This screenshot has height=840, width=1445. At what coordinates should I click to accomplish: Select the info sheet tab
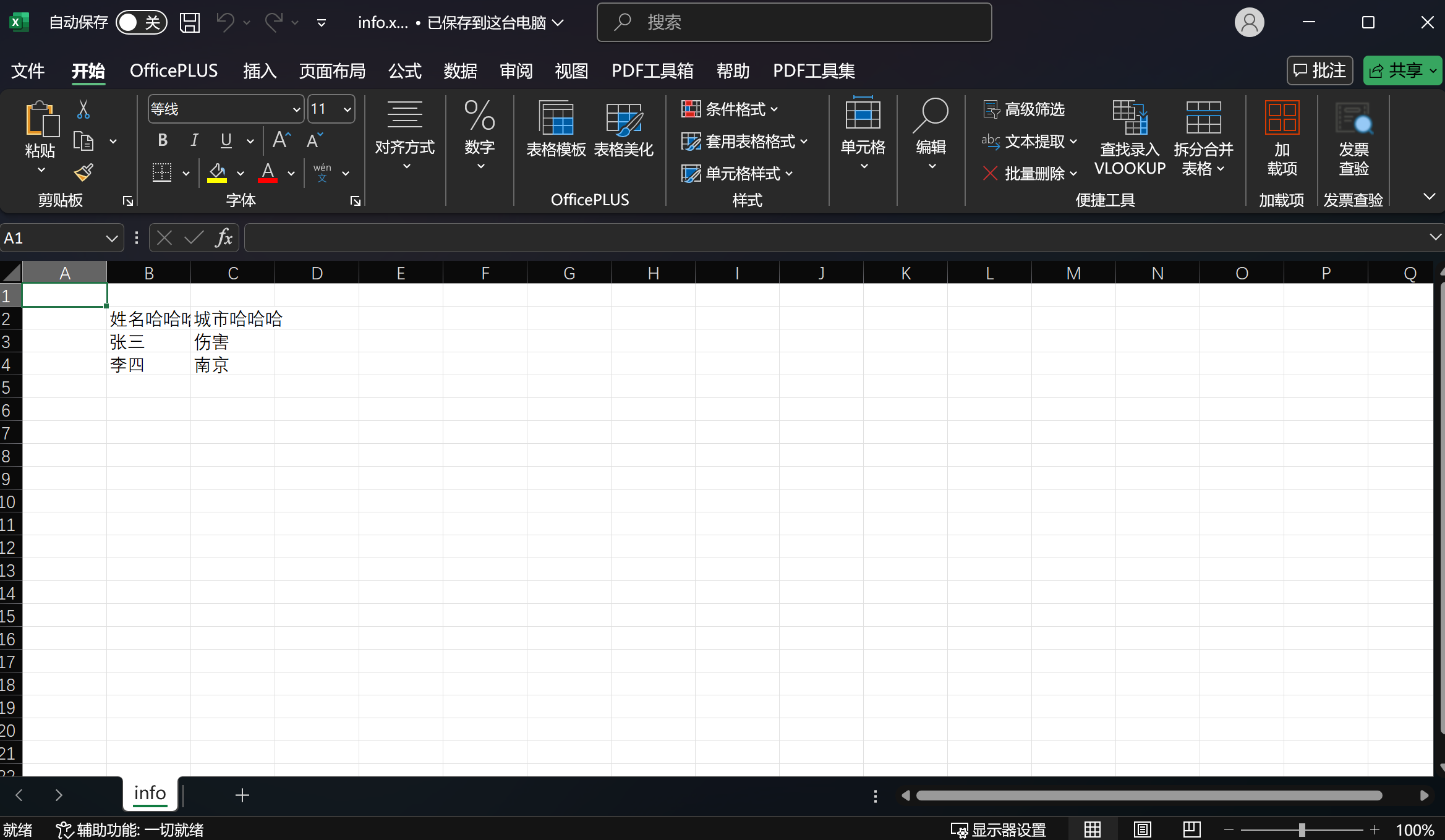point(150,794)
